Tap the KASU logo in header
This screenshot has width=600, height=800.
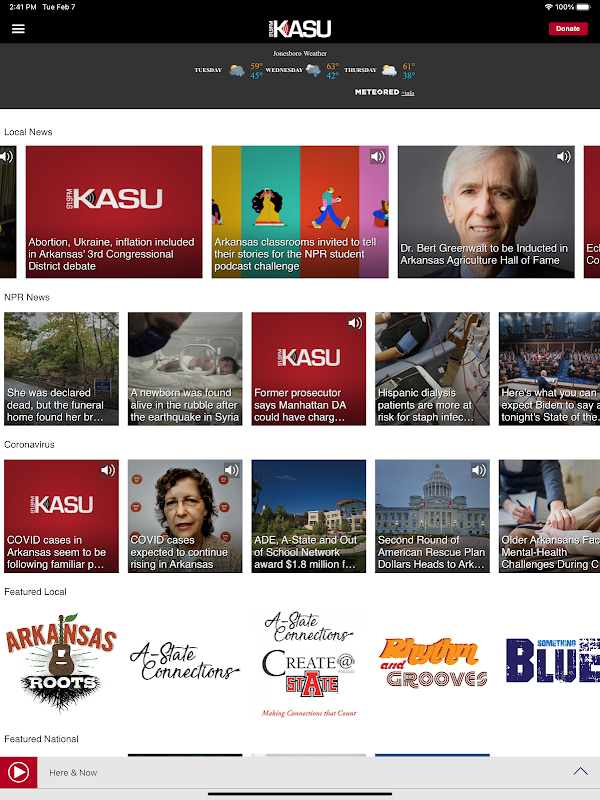pos(300,29)
